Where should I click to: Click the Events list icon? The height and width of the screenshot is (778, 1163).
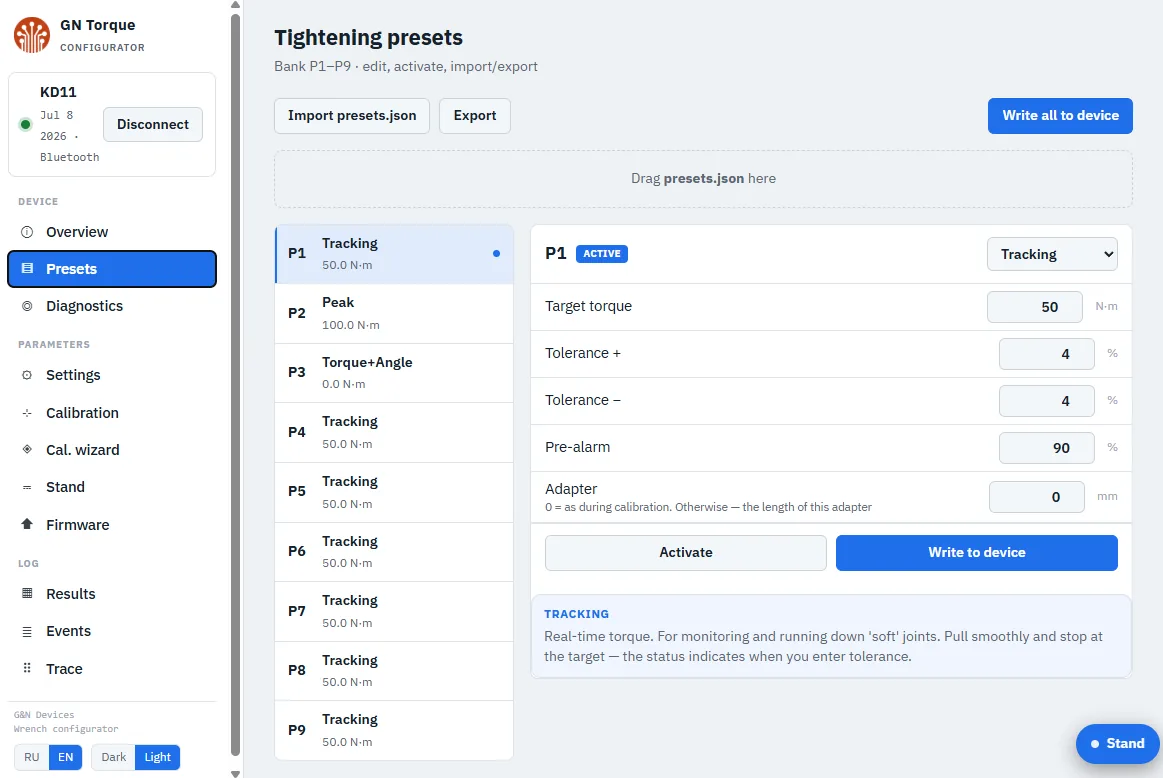tap(27, 631)
